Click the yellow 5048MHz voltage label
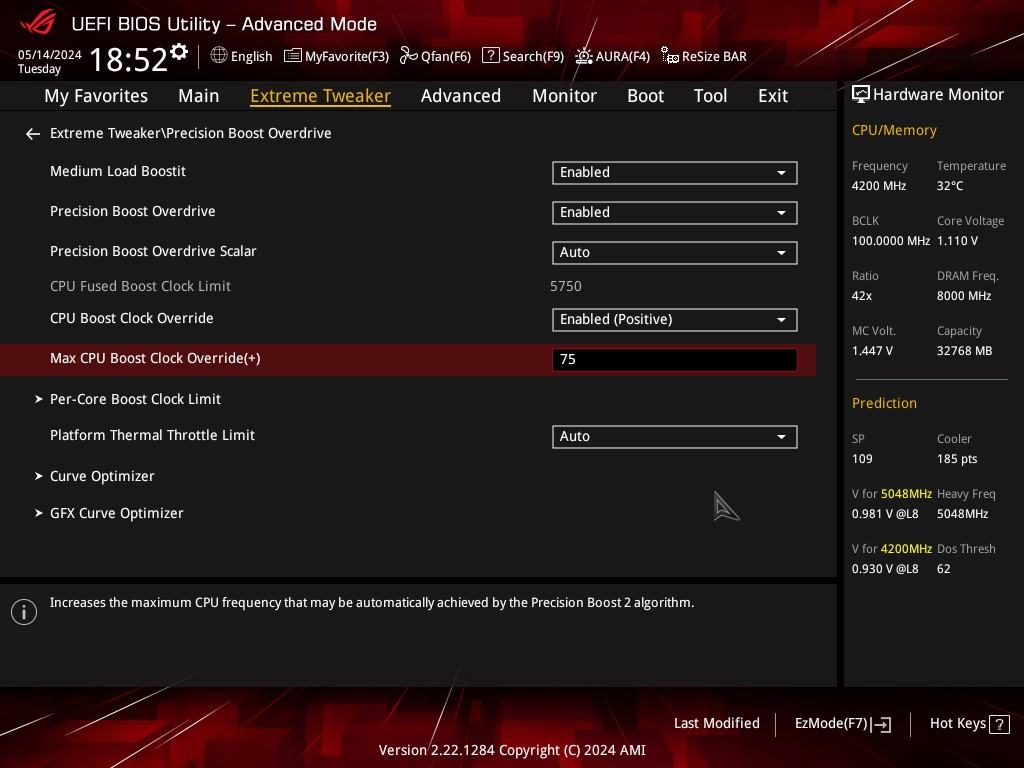Viewport: 1024px width, 768px height. (906, 494)
